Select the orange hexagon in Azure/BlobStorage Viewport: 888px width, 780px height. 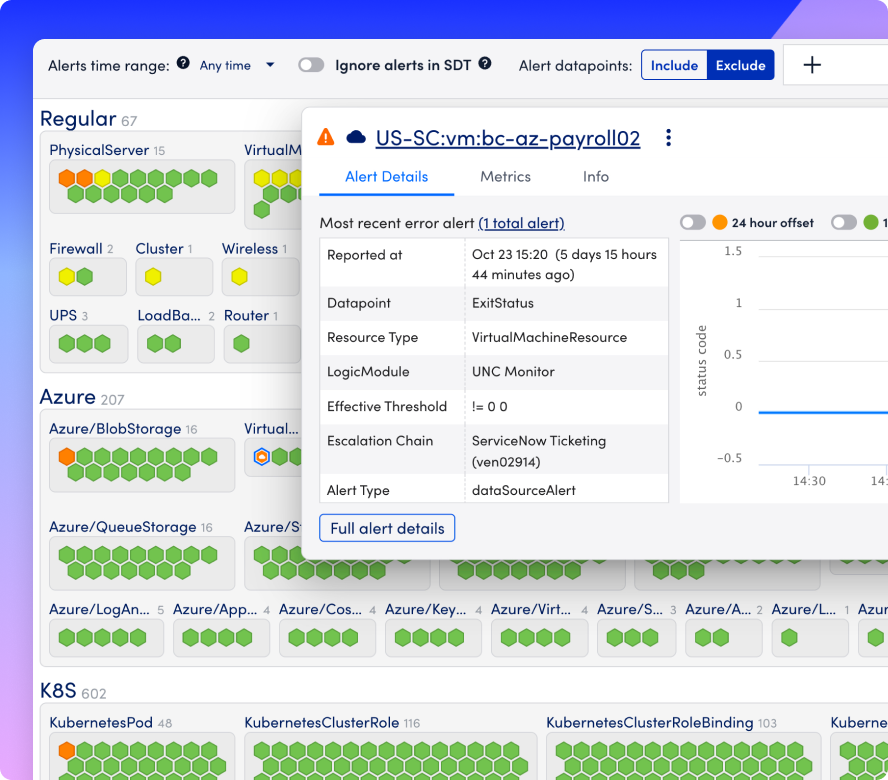67,457
